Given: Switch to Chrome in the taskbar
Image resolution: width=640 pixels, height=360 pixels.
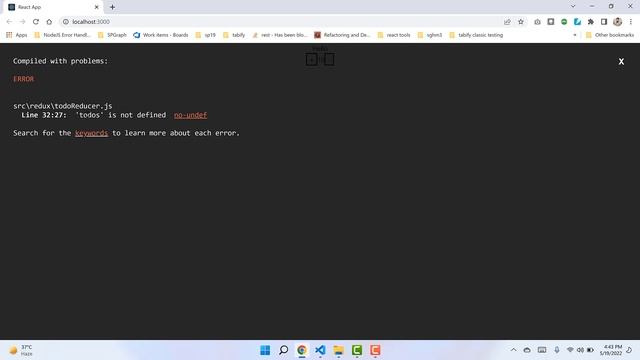Looking at the screenshot, I should [x=302, y=350].
